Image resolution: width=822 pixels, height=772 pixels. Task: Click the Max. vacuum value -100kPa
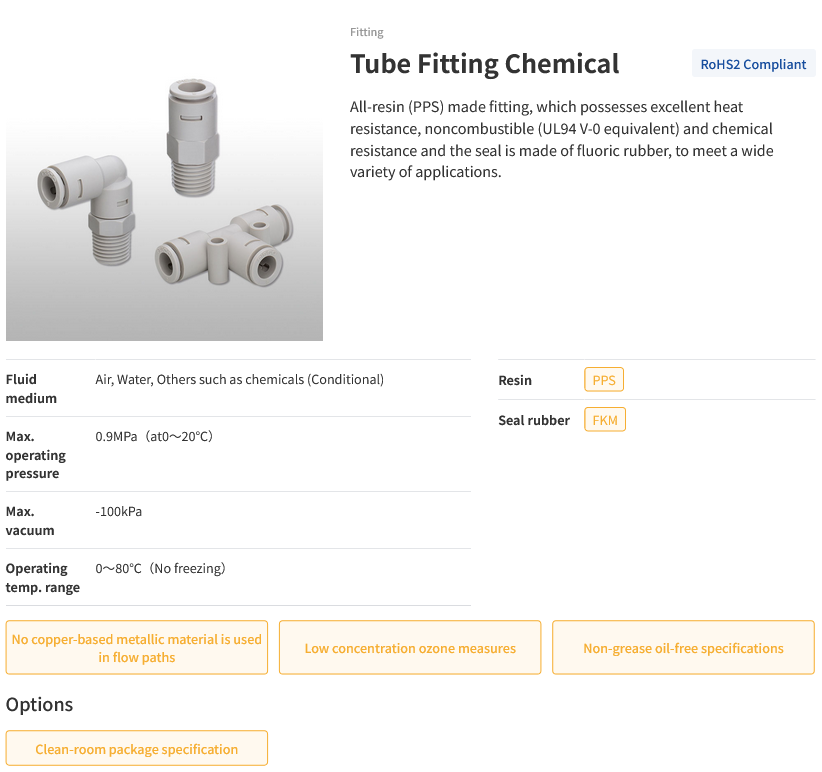[117, 511]
